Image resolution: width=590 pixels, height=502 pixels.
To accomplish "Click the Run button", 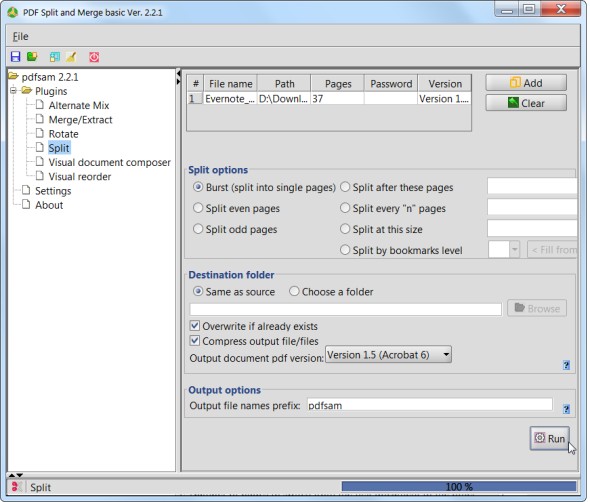I will click(549, 438).
